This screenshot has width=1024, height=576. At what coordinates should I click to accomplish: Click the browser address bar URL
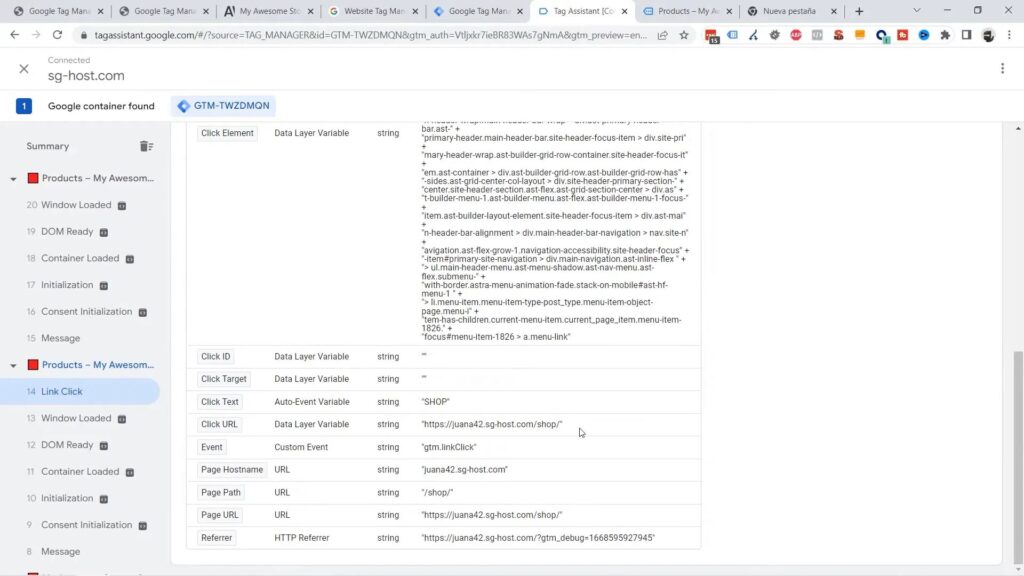370,35
